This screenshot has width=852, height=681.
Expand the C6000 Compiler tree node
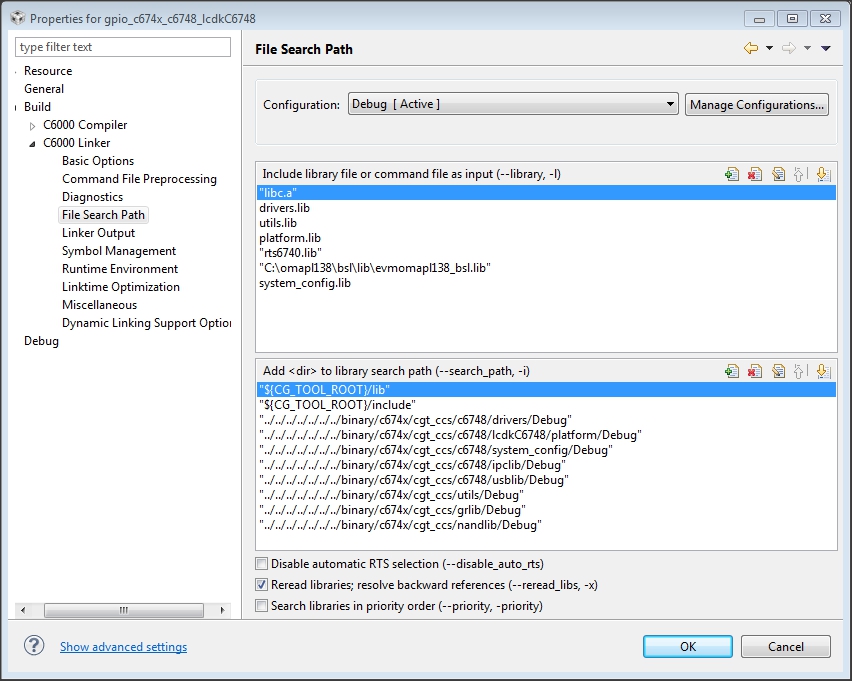pyautogui.click(x=32, y=126)
